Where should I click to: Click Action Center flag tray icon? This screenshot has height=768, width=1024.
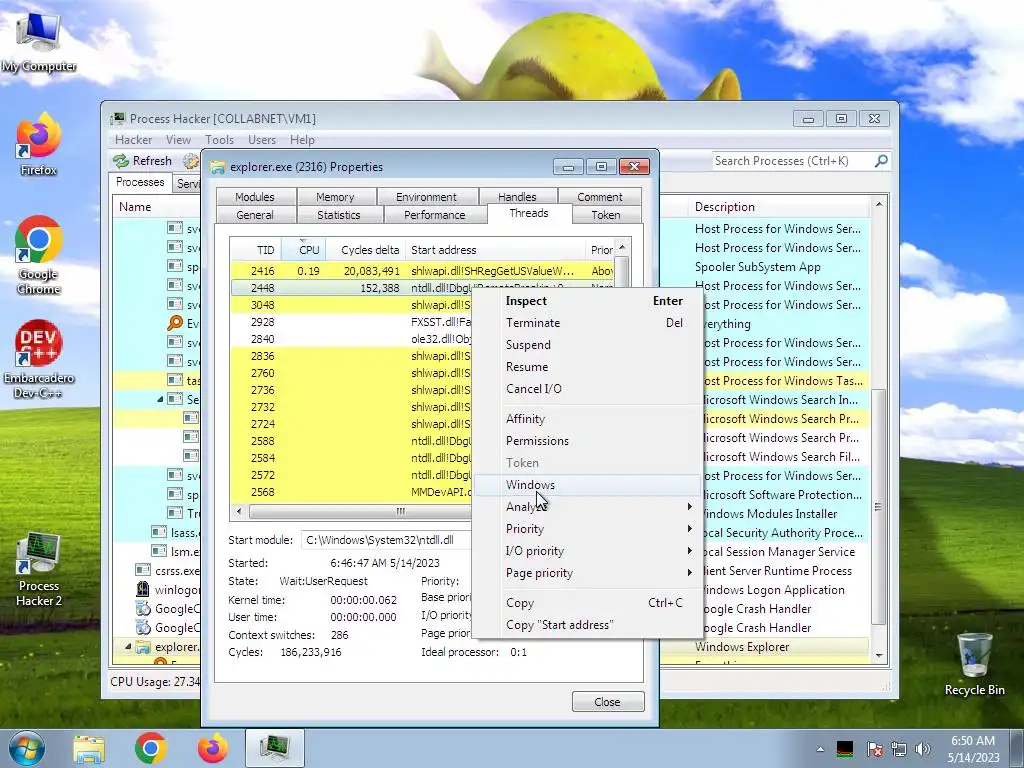[874, 749]
